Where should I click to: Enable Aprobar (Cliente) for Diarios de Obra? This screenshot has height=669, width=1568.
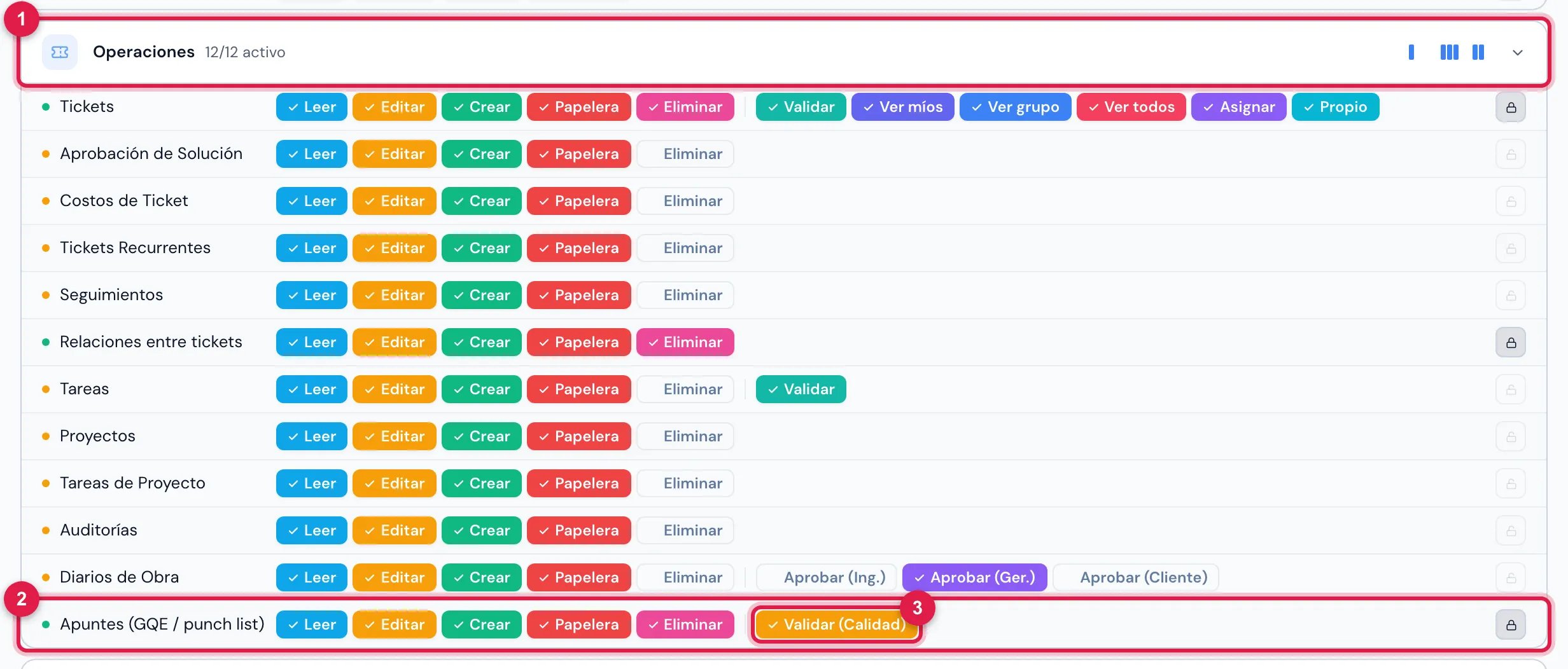tap(1135, 577)
